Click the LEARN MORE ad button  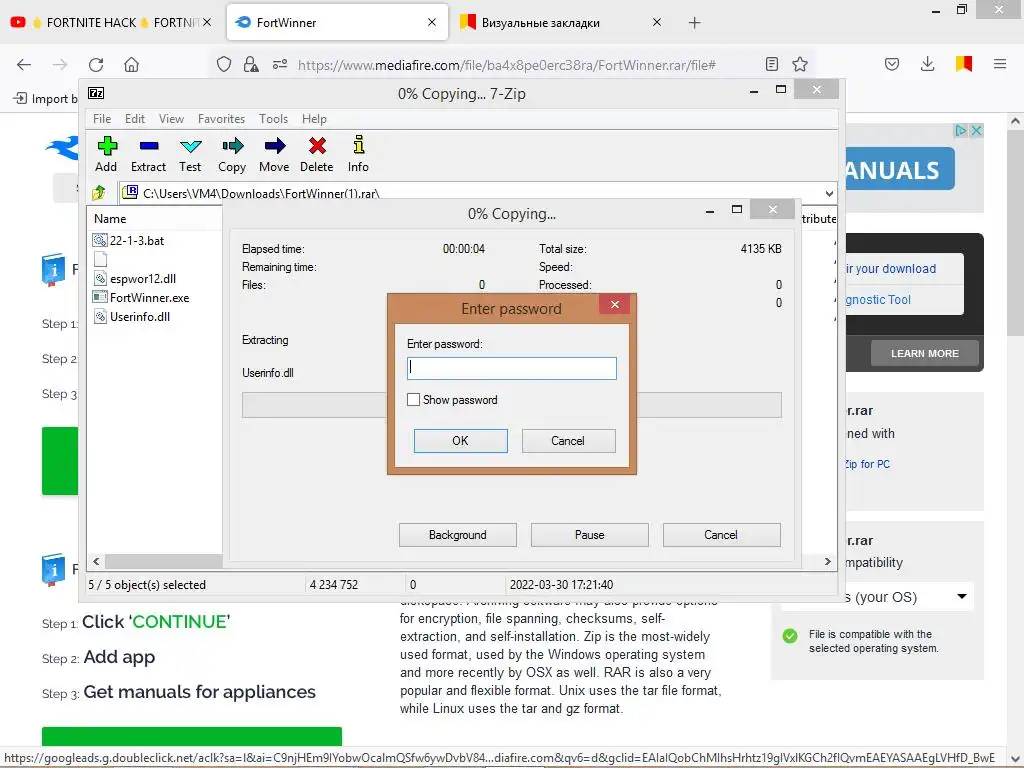pos(925,353)
